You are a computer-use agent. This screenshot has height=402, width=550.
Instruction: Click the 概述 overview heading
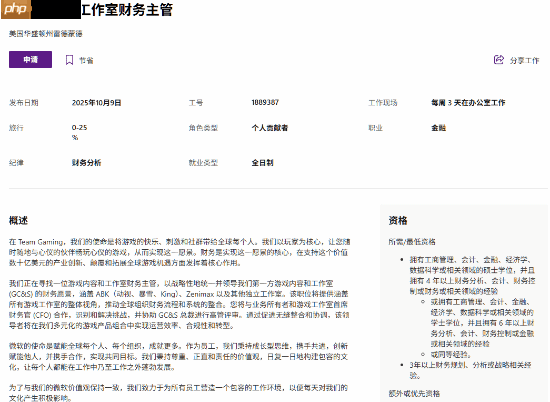[x=18, y=221]
